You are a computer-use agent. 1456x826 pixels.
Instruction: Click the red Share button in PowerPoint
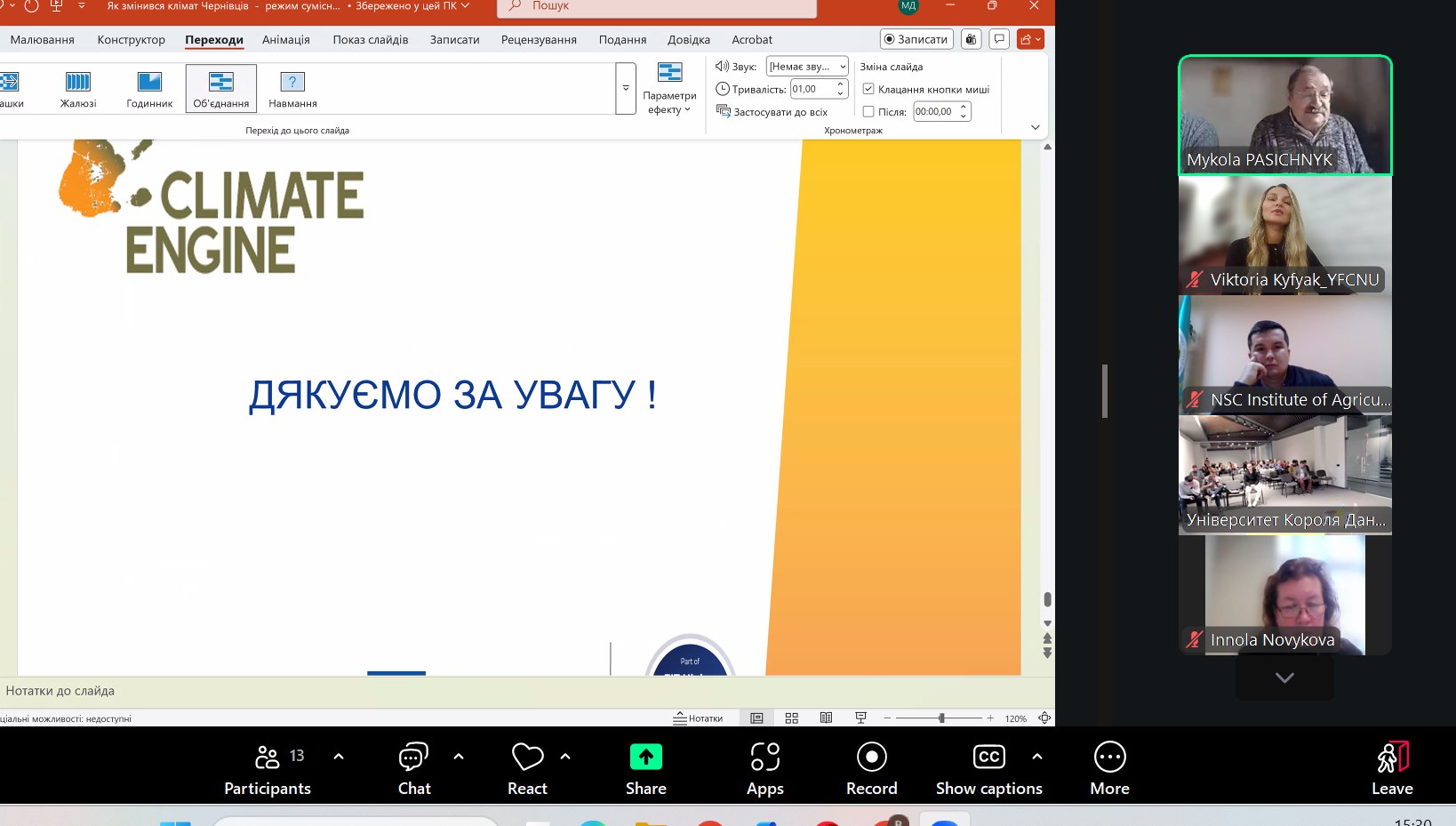1030,39
